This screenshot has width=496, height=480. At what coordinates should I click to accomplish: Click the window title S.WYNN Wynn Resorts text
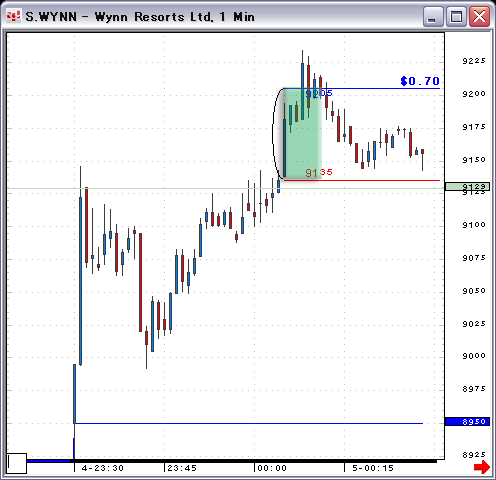click(x=140, y=17)
